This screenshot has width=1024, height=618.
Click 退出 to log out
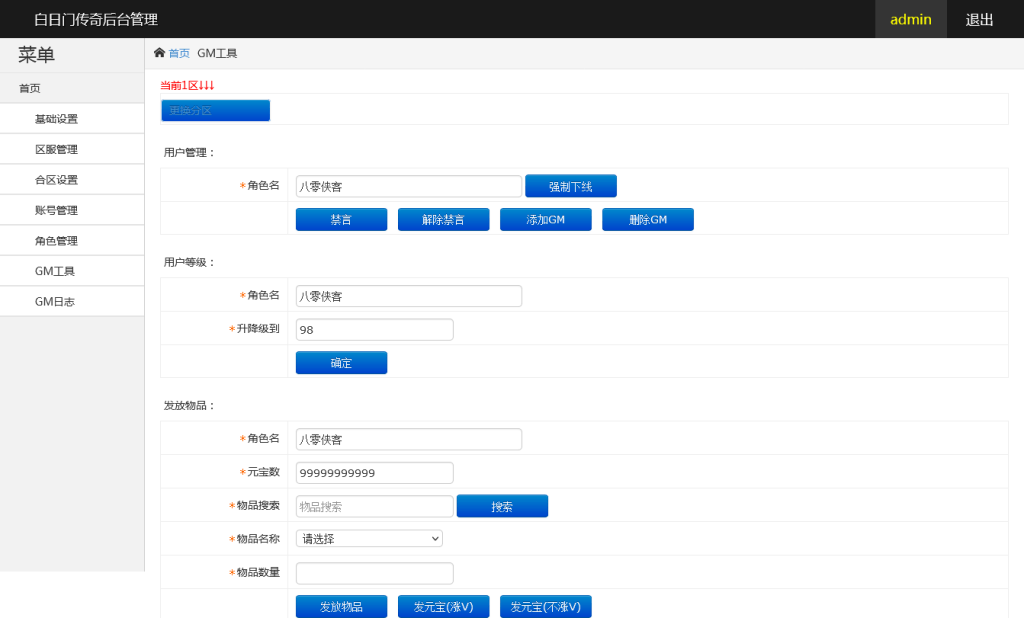[978, 19]
